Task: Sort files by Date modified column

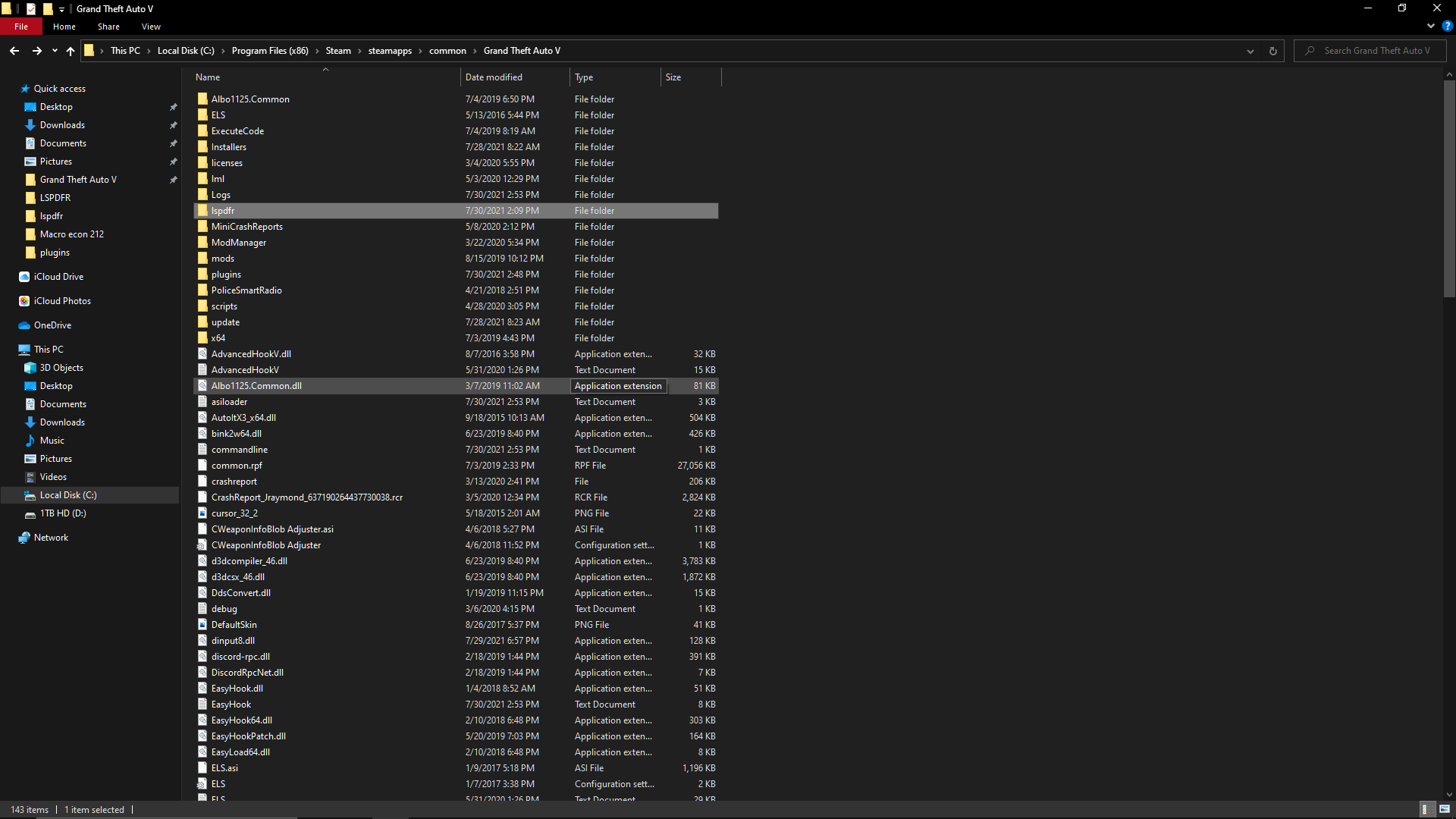Action: tap(494, 77)
